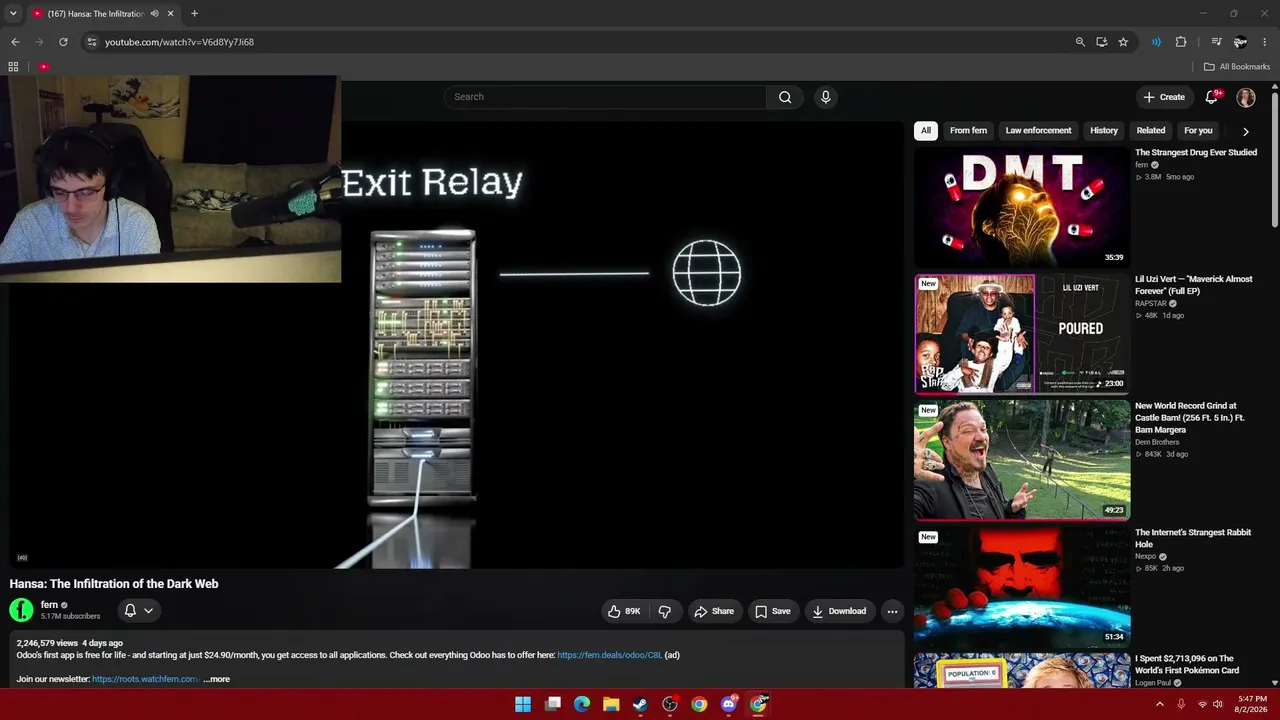Open Discord from the taskbar
The image size is (1280, 720).
(728, 704)
